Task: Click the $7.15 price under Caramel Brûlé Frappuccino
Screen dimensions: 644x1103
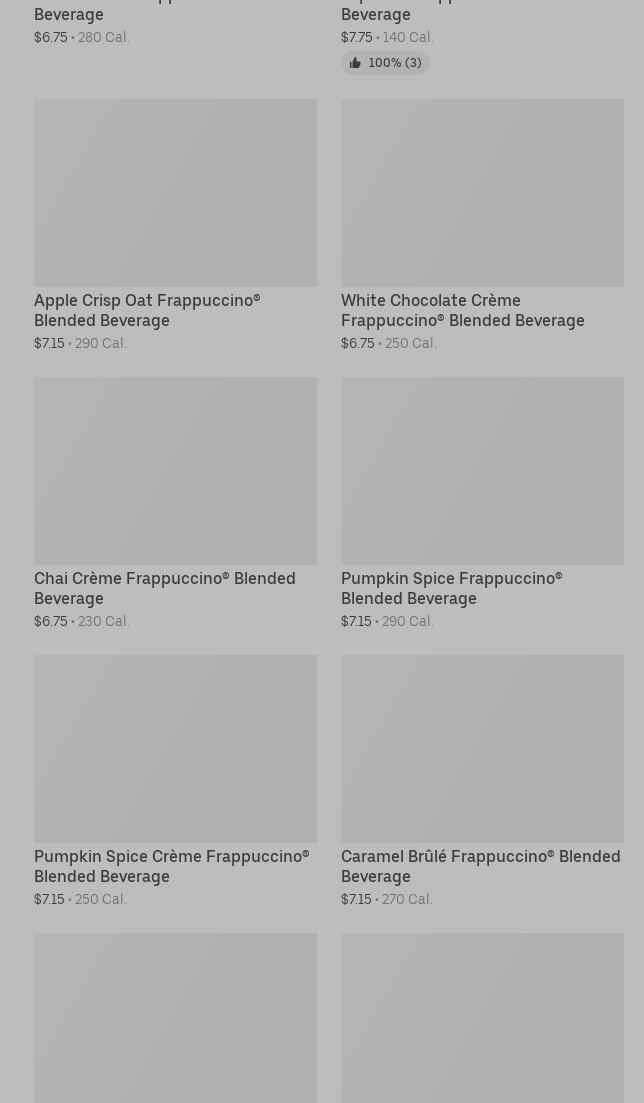Action: (356, 899)
